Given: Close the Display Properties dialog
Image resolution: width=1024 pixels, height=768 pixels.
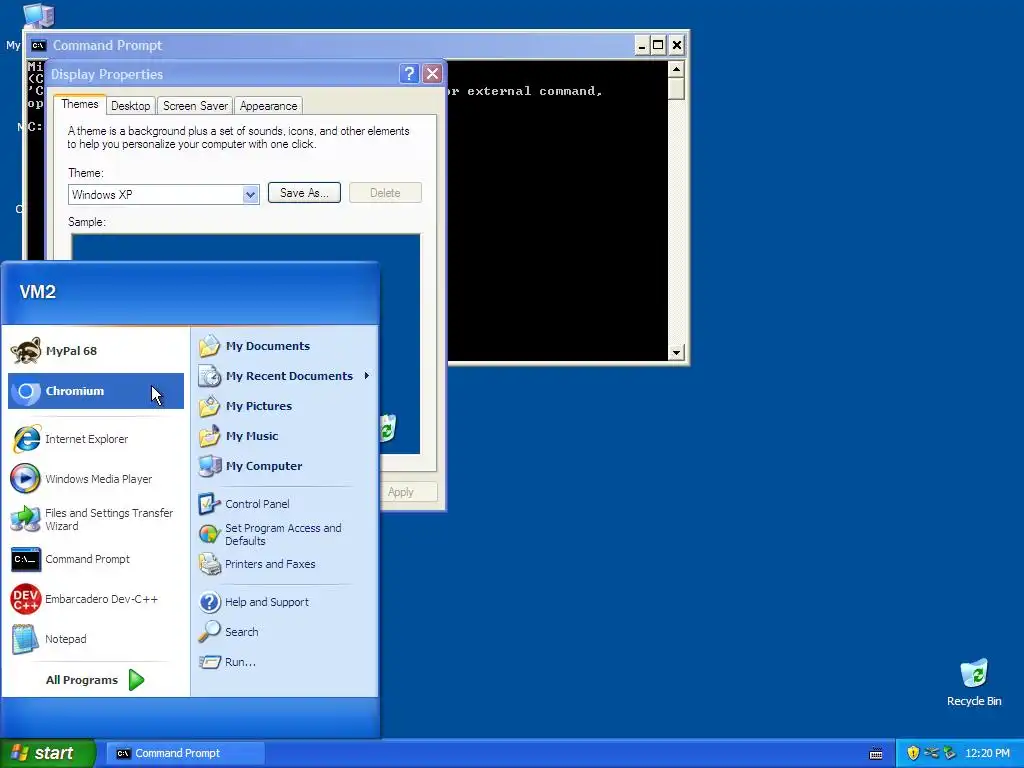Looking at the screenshot, I should (432, 74).
